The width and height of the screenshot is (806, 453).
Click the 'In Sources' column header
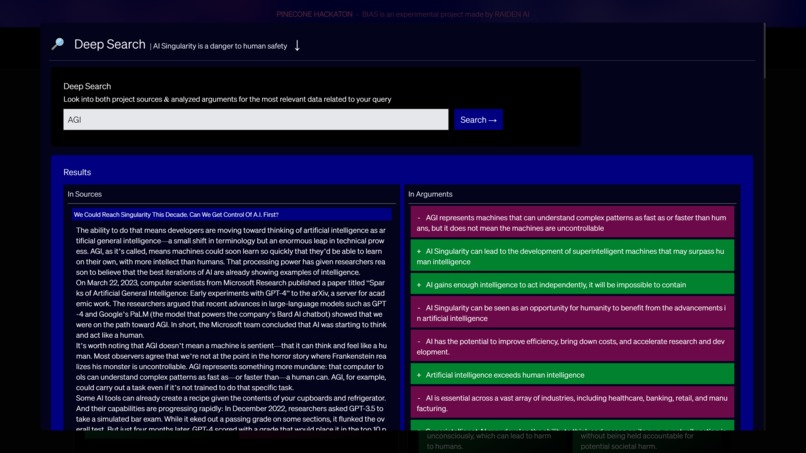point(84,194)
